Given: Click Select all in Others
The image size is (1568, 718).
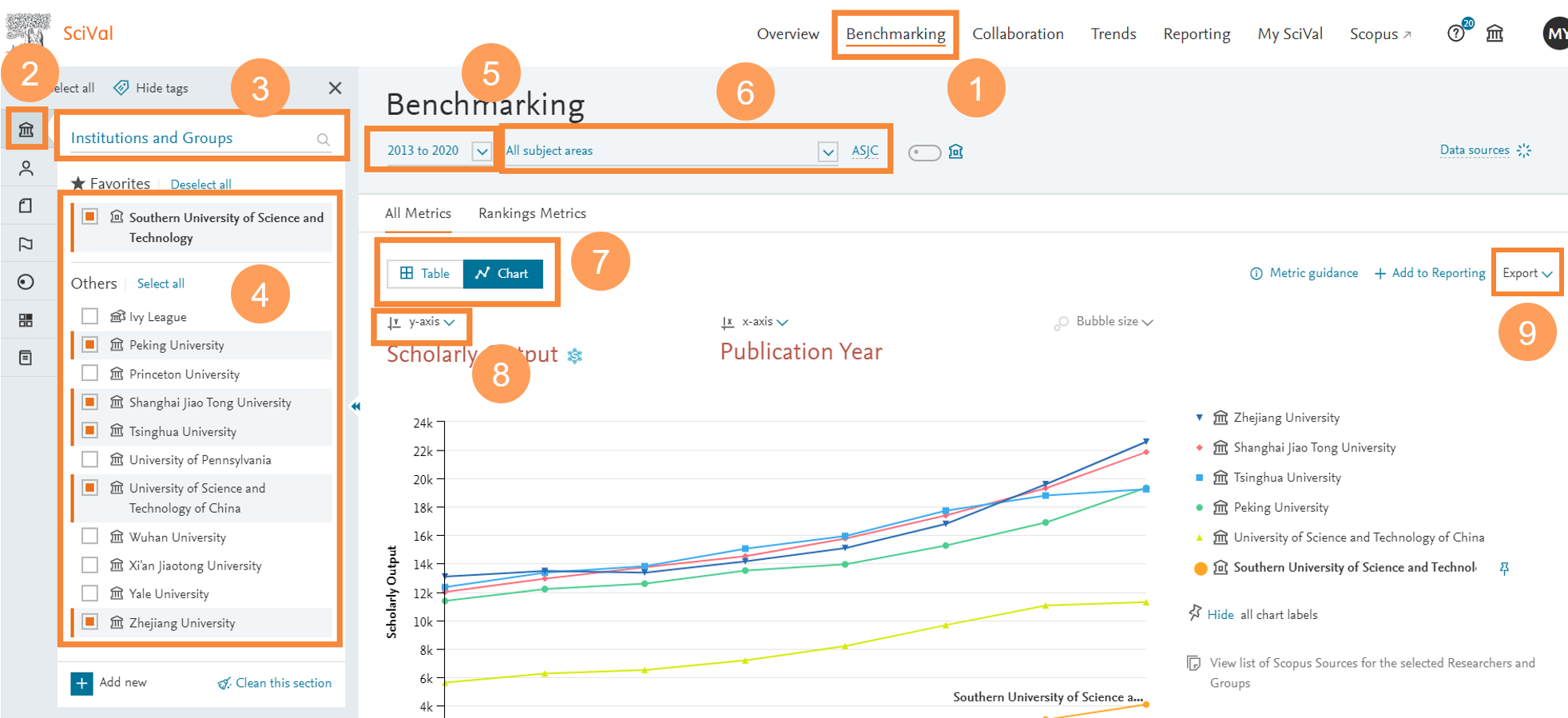Looking at the screenshot, I should (x=161, y=284).
